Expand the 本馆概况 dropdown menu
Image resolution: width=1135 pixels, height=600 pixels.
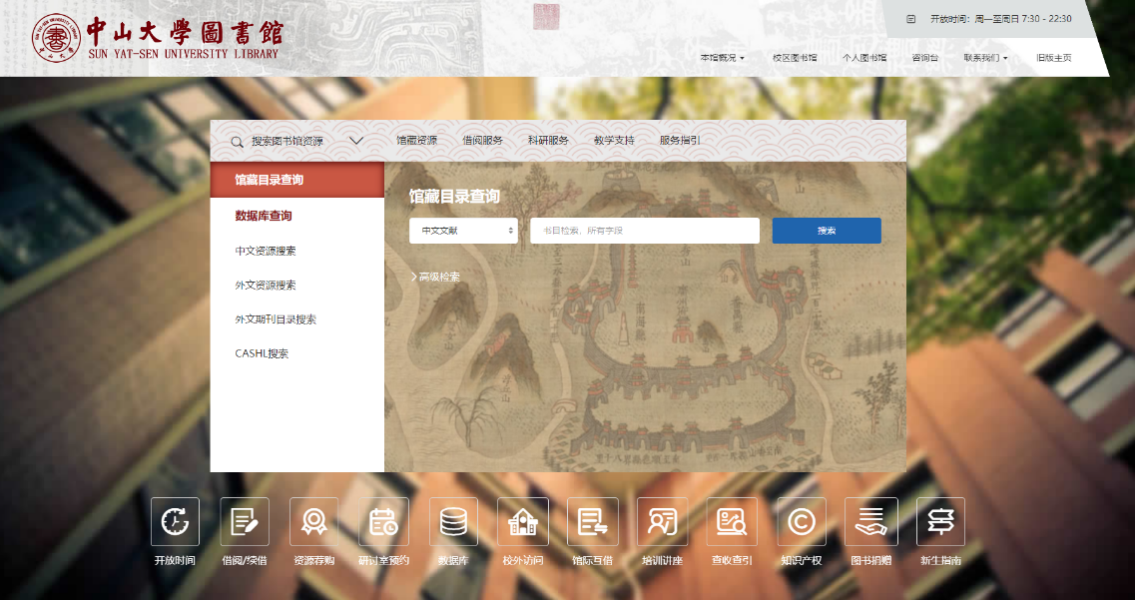(x=722, y=58)
